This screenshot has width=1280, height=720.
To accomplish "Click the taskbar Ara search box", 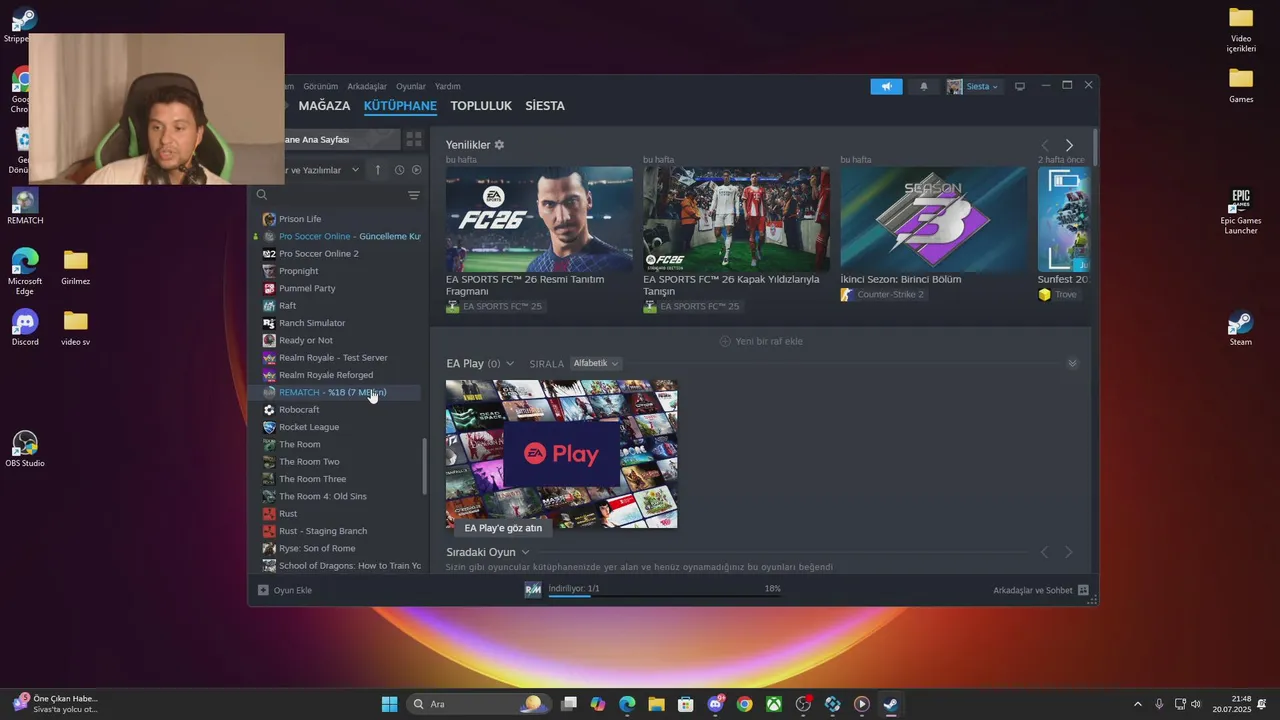I will point(478,704).
